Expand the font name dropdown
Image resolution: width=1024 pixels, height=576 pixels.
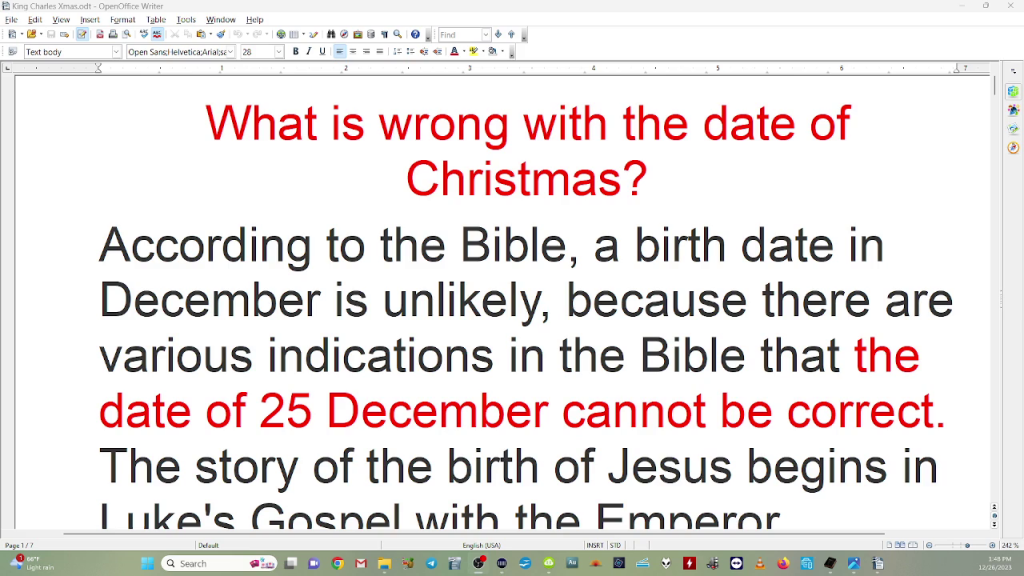[x=231, y=52]
